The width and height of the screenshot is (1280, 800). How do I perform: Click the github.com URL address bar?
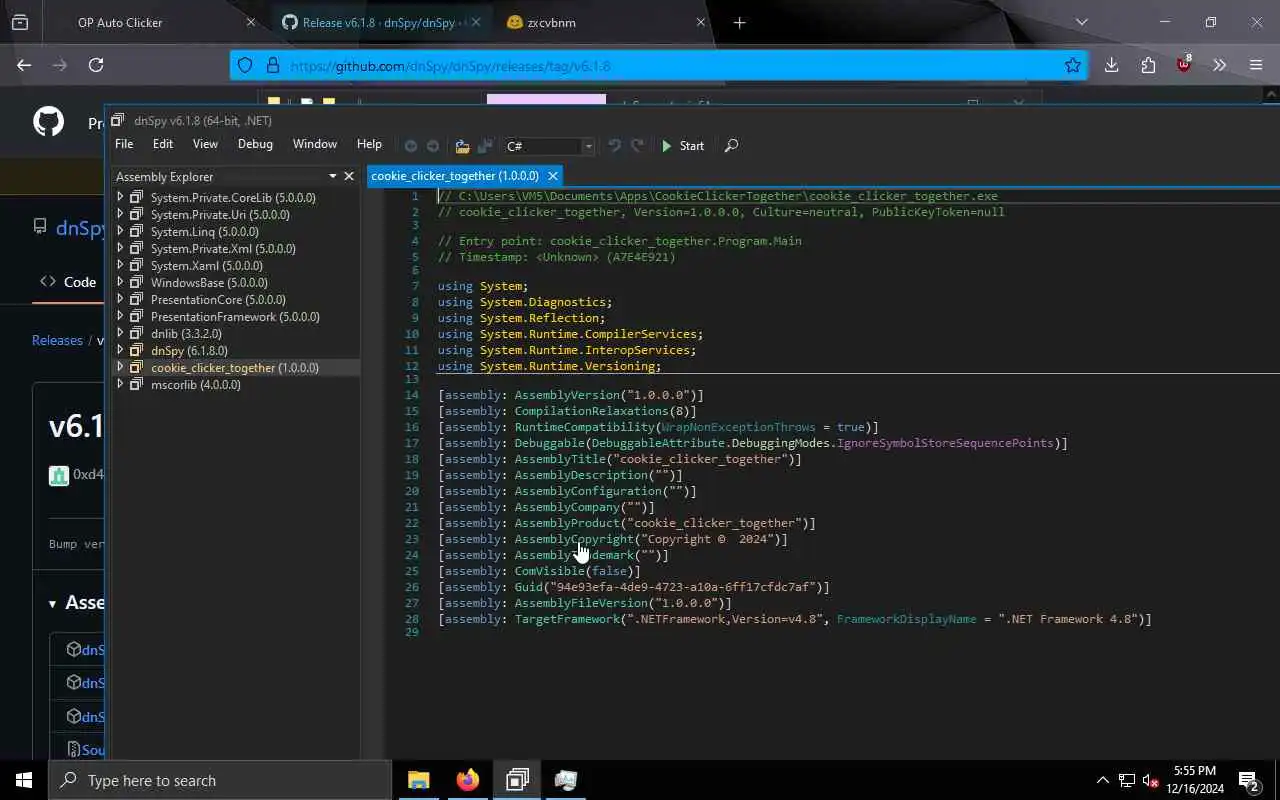click(x=660, y=66)
